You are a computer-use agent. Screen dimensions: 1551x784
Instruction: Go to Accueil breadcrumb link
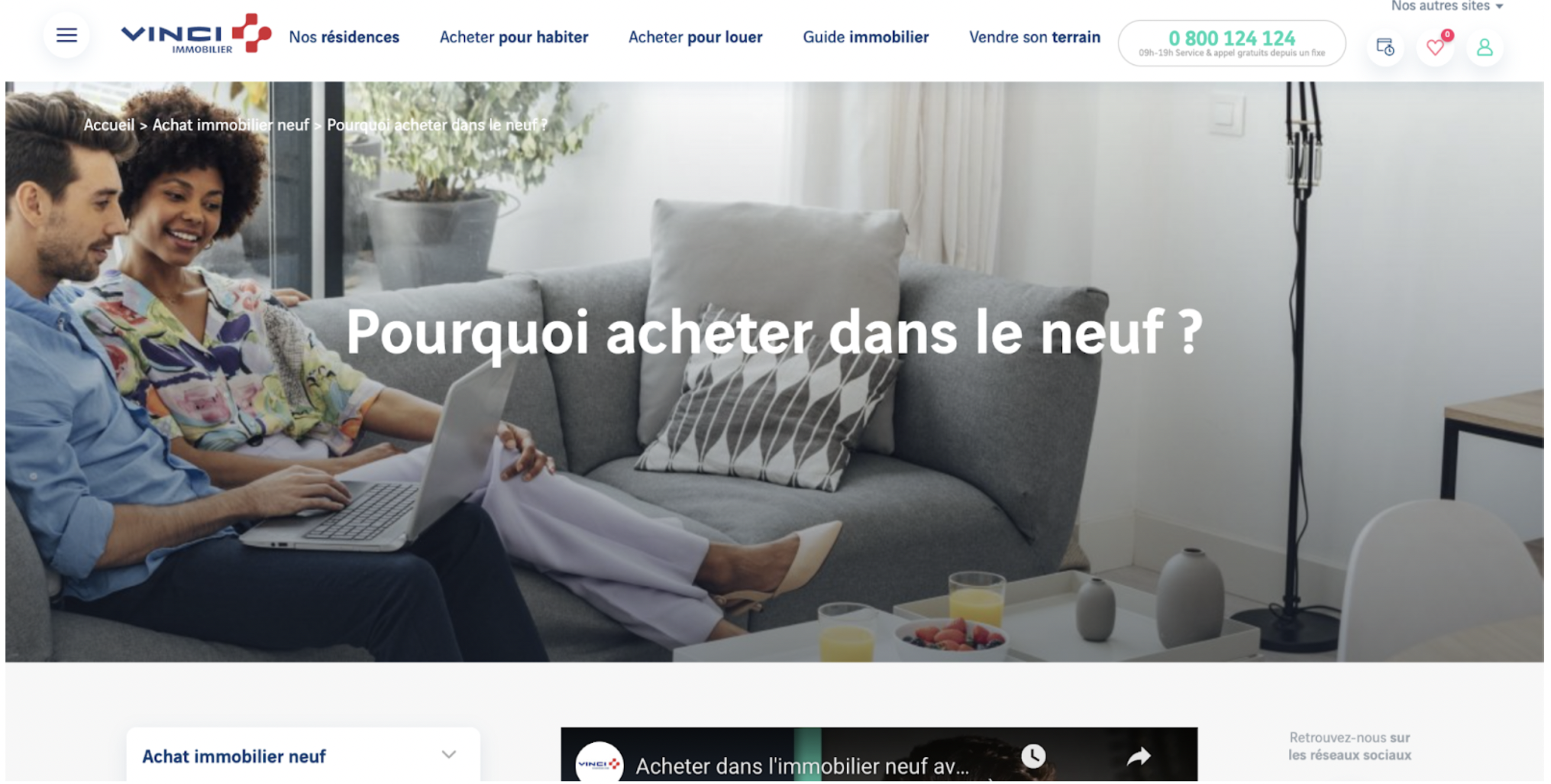109,125
